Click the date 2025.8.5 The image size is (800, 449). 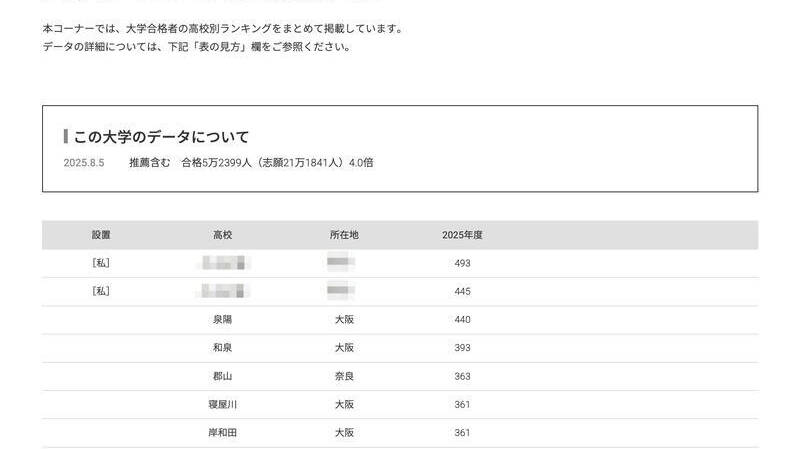click(84, 162)
